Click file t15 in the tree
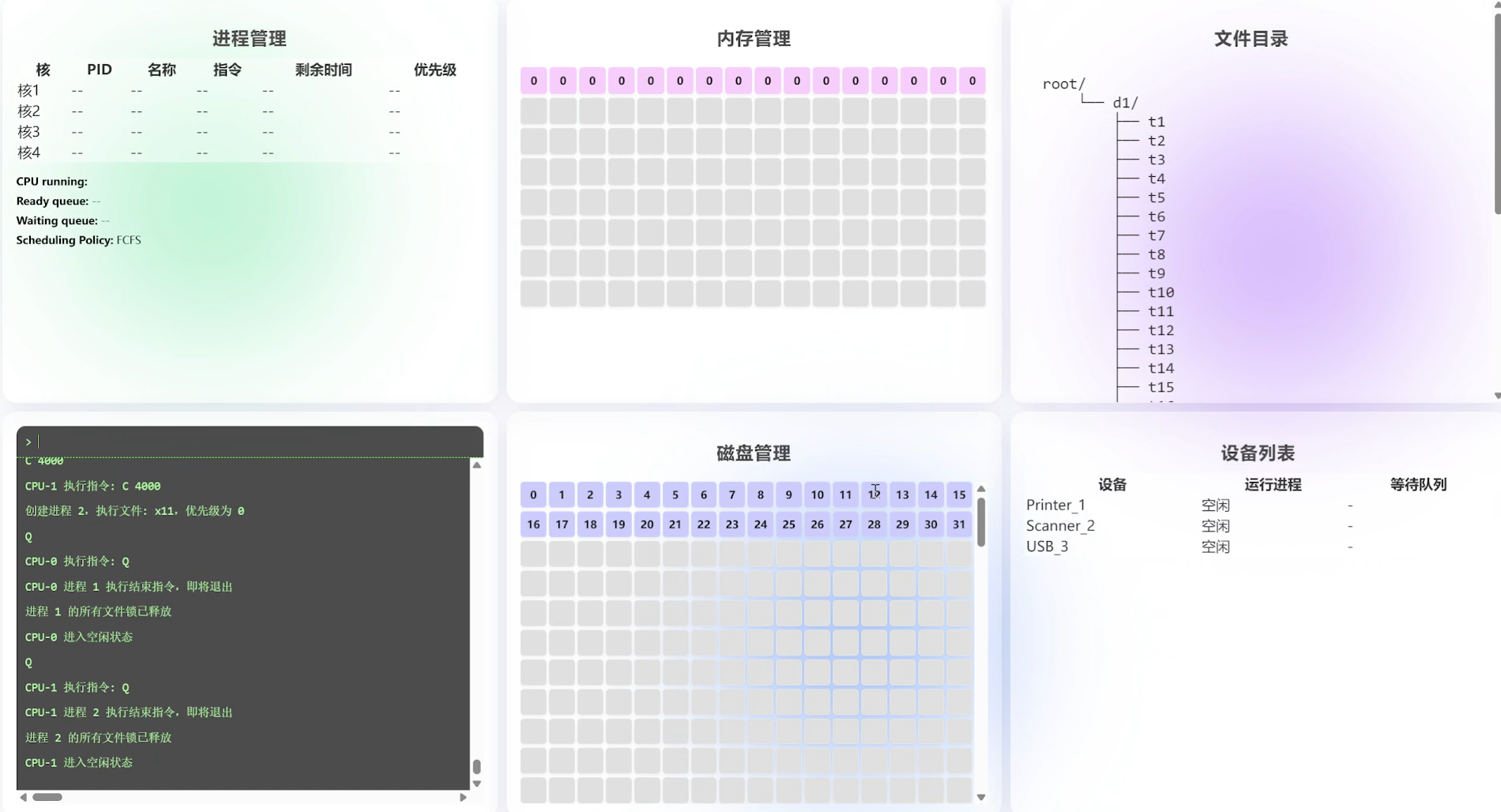 coord(1161,387)
